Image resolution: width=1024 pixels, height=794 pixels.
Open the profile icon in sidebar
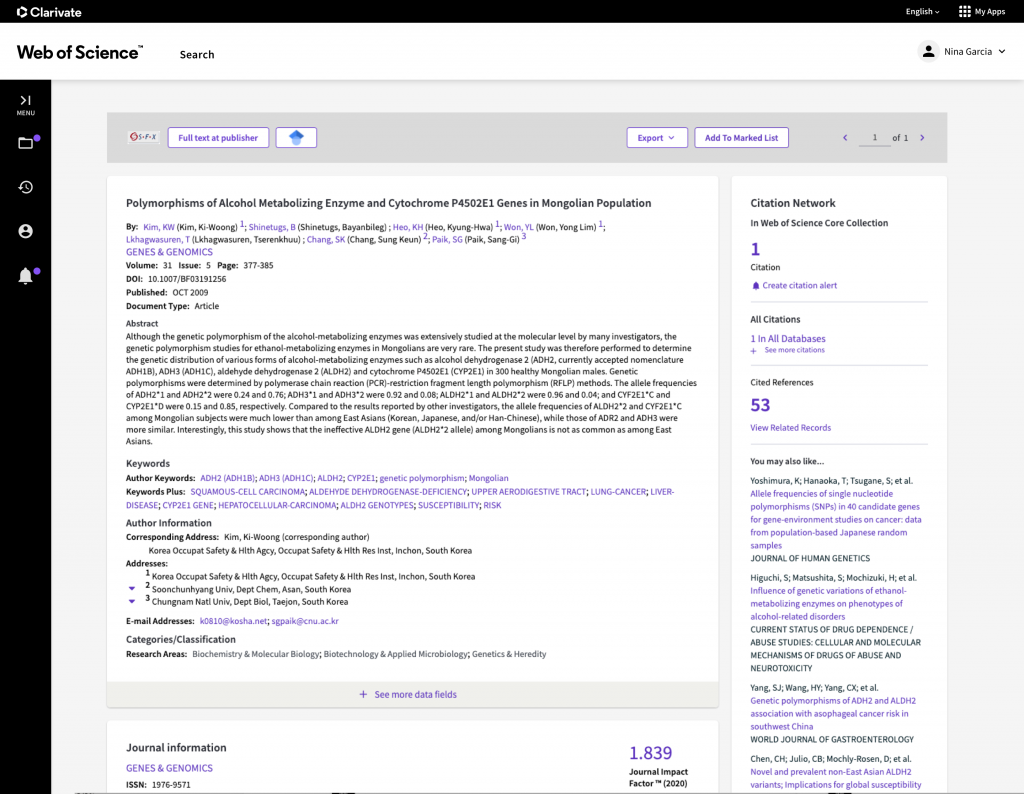pos(25,231)
